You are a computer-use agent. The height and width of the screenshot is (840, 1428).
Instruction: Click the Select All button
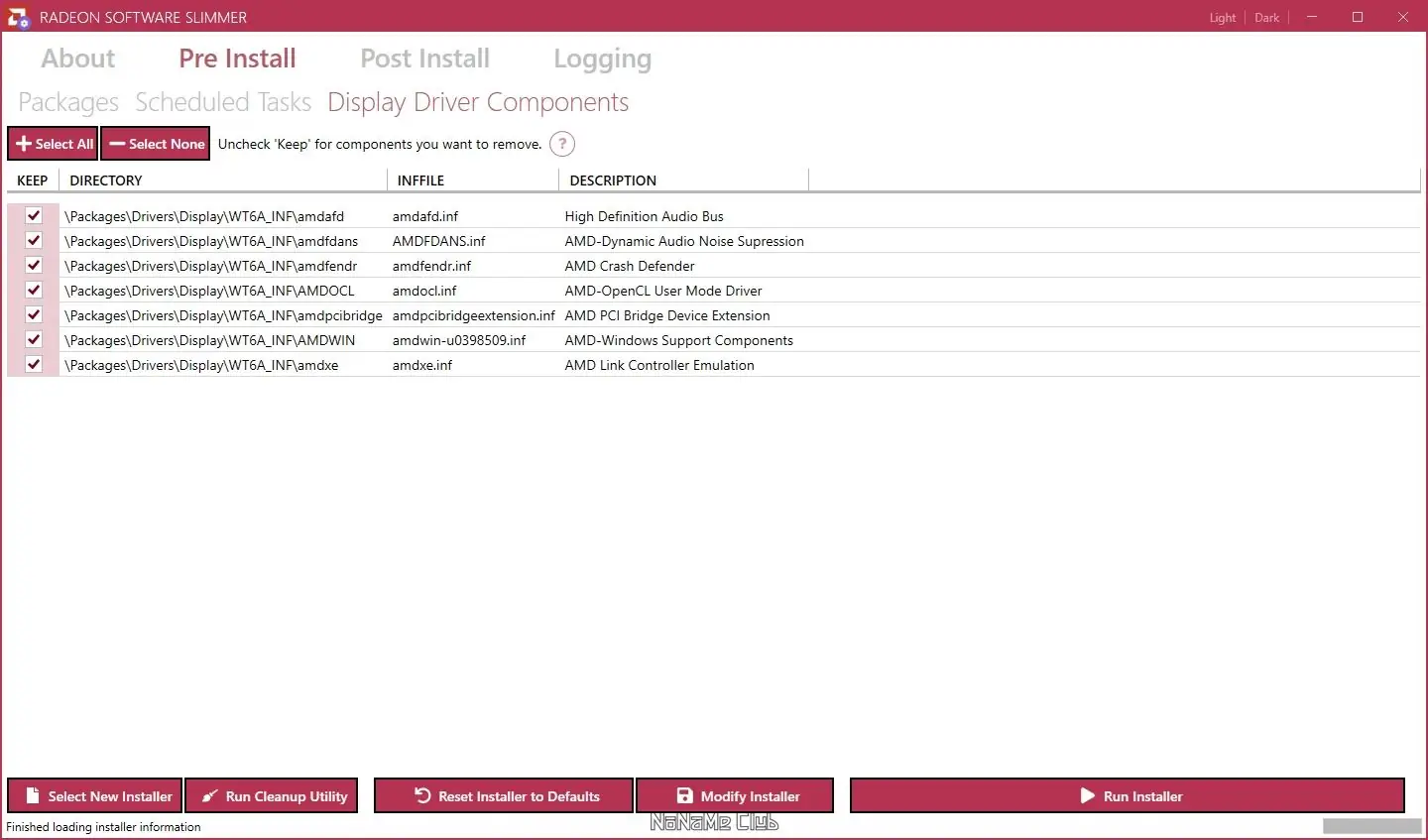pyautogui.click(x=53, y=144)
